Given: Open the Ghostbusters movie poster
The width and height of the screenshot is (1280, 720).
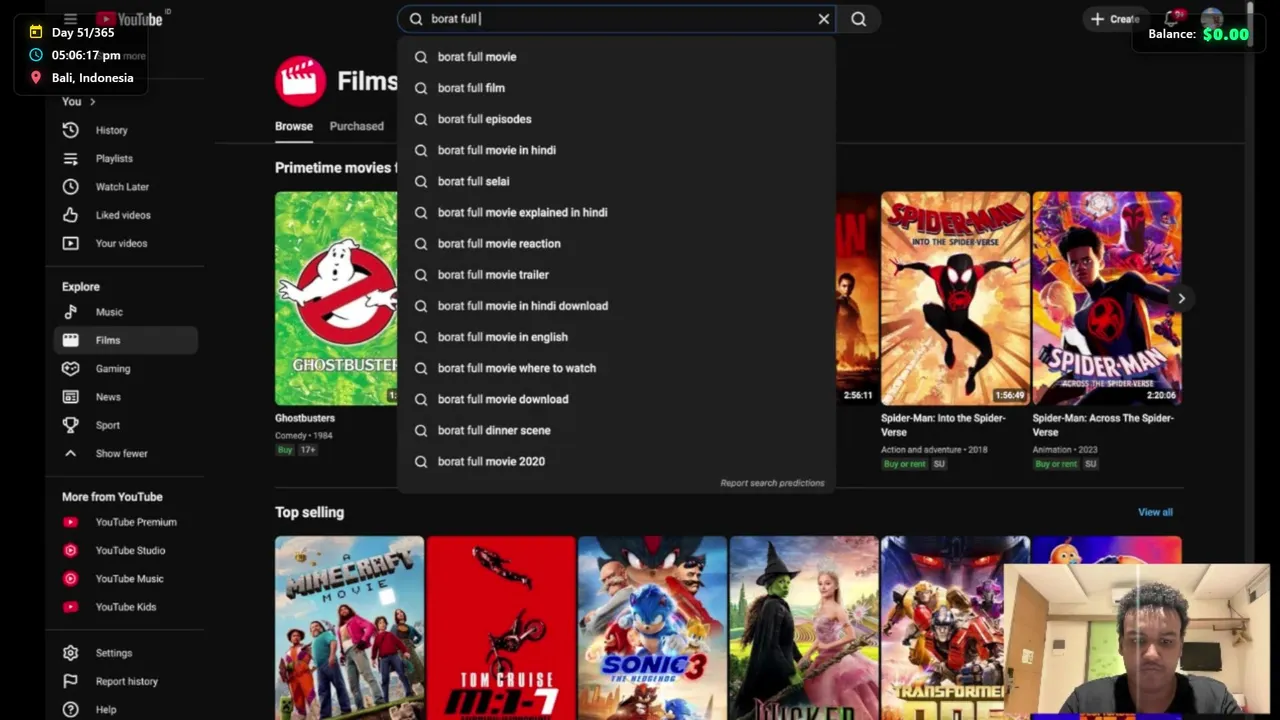Looking at the screenshot, I should (336, 298).
